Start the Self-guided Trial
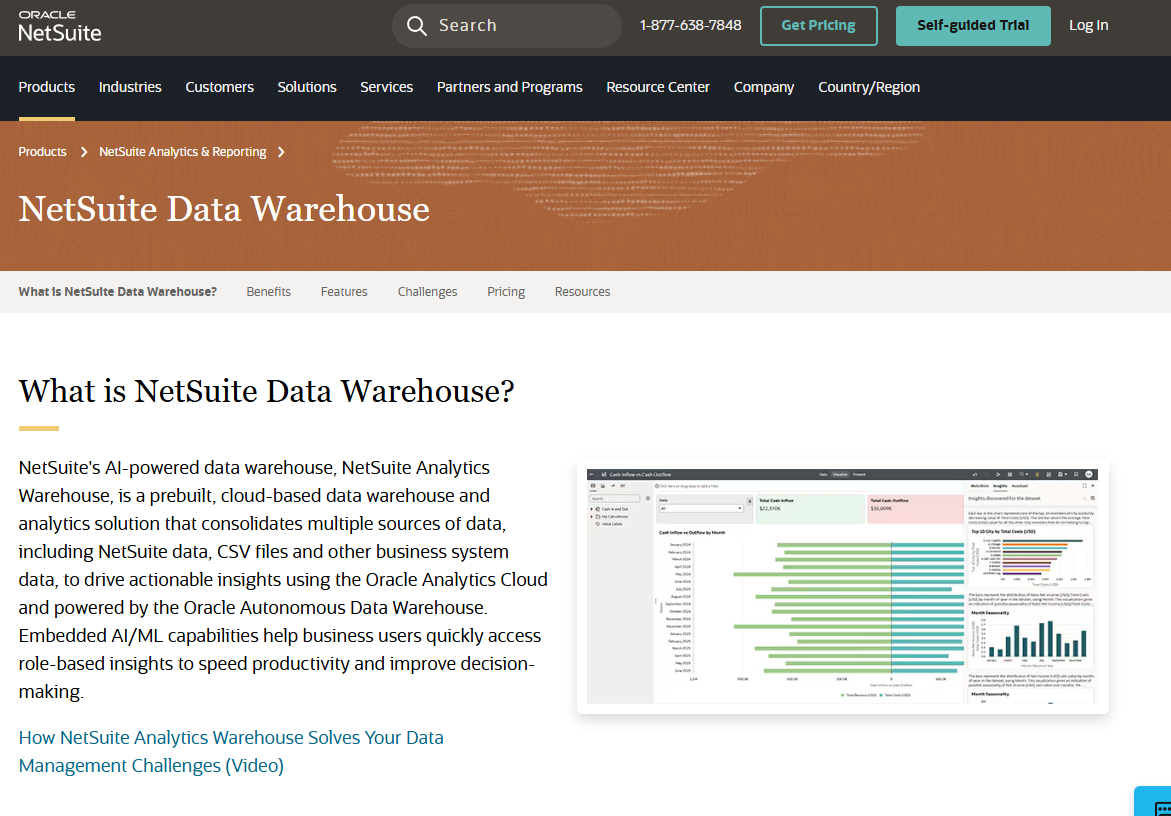The image size is (1171, 816). 972,25
